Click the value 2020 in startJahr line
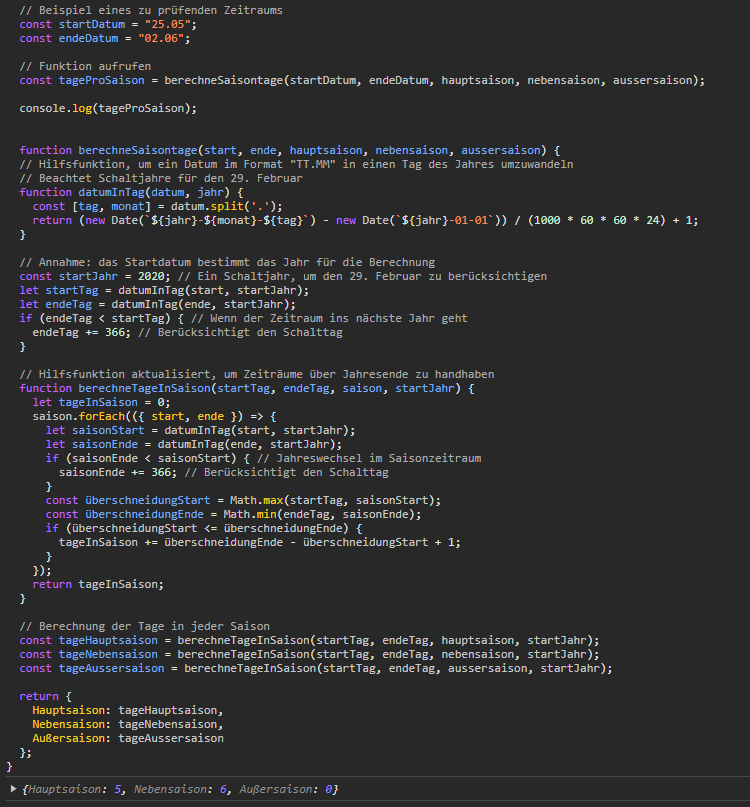 pyautogui.click(x=151, y=276)
